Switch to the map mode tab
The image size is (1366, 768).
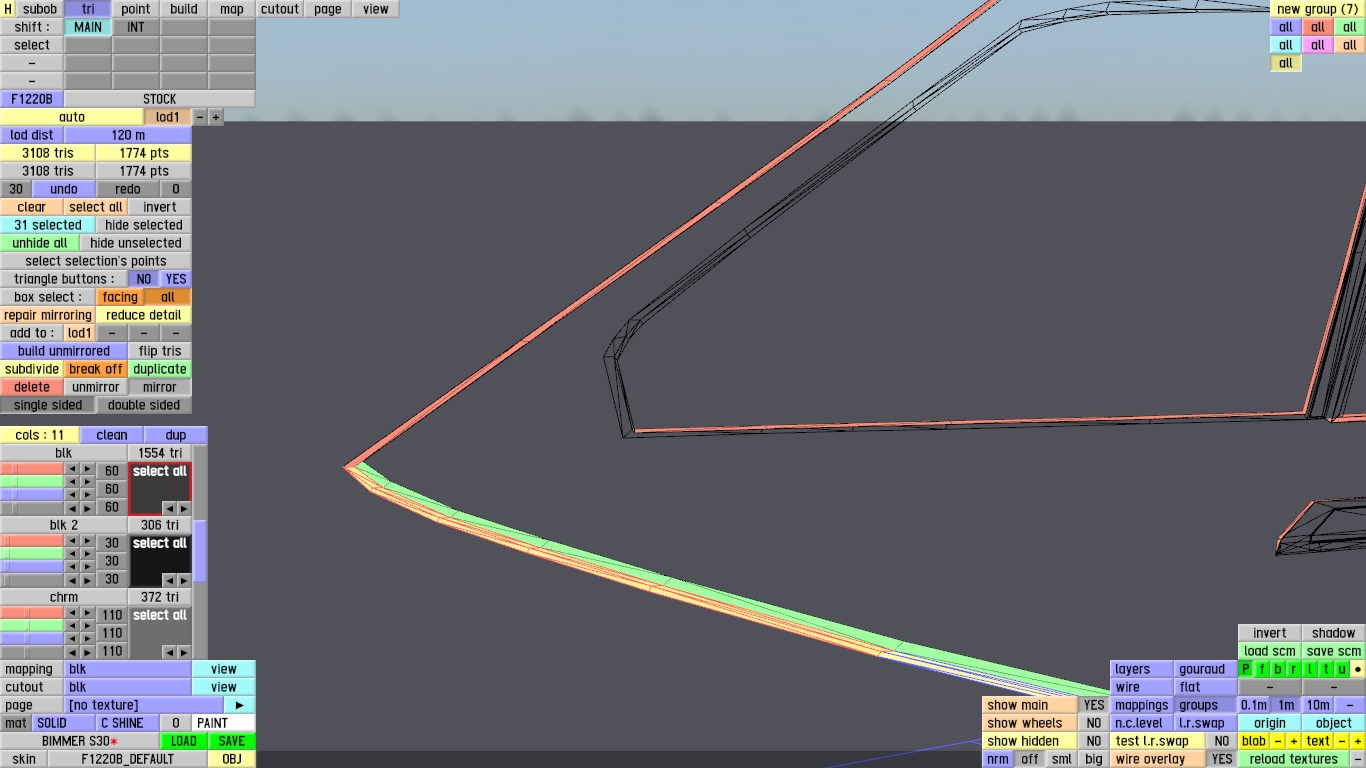(x=232, y=9)
